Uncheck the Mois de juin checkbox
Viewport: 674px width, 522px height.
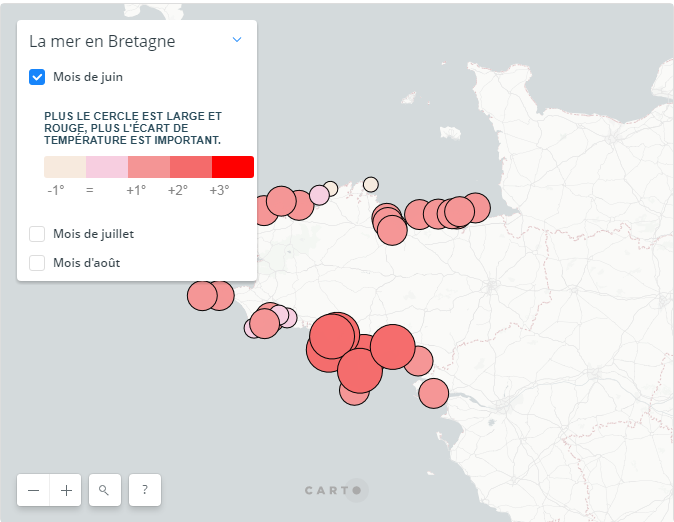pos(37,77)
